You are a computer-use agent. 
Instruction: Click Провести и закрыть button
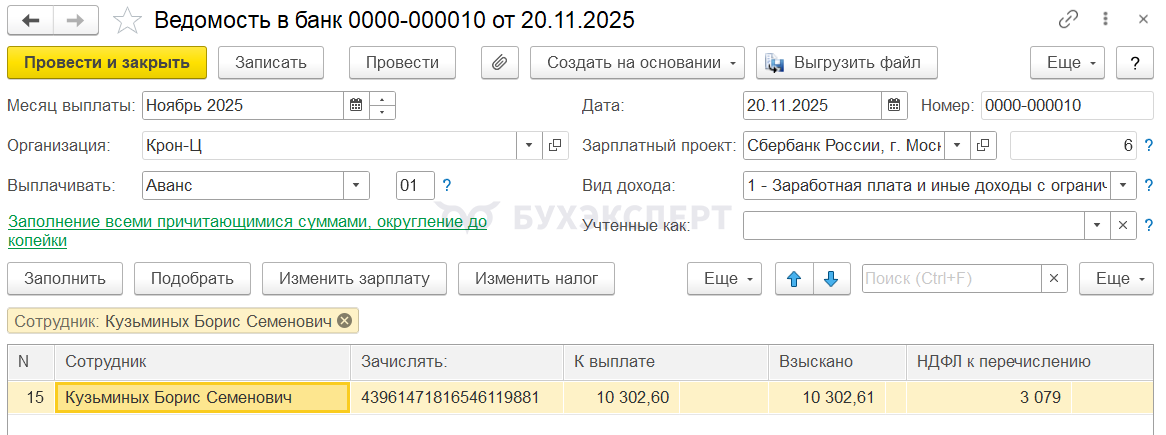107,62
